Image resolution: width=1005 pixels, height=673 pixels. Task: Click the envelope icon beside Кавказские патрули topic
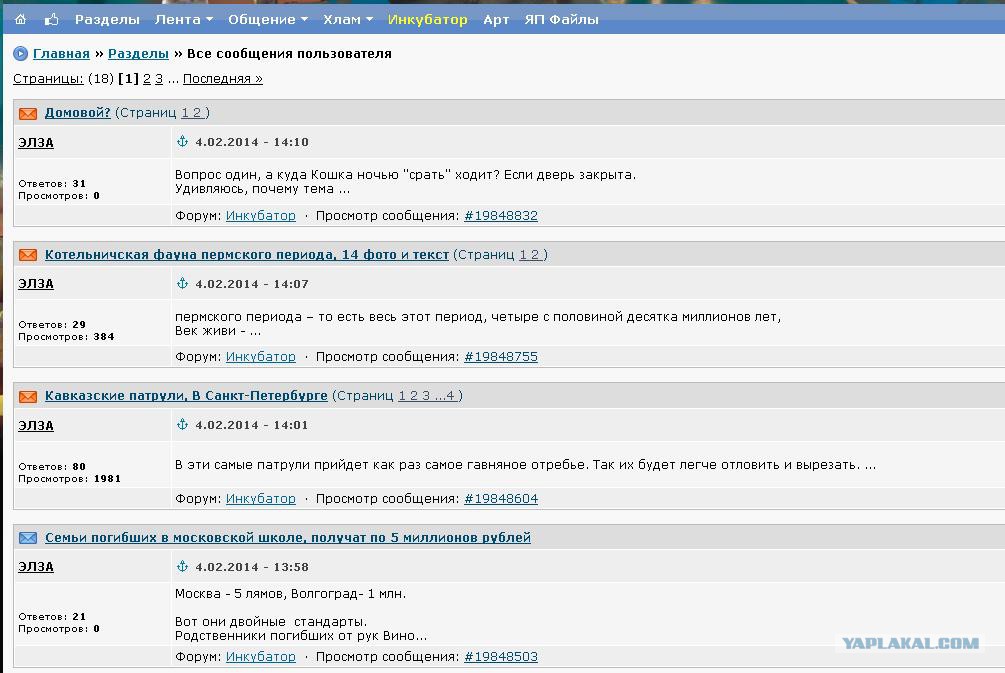28,397
